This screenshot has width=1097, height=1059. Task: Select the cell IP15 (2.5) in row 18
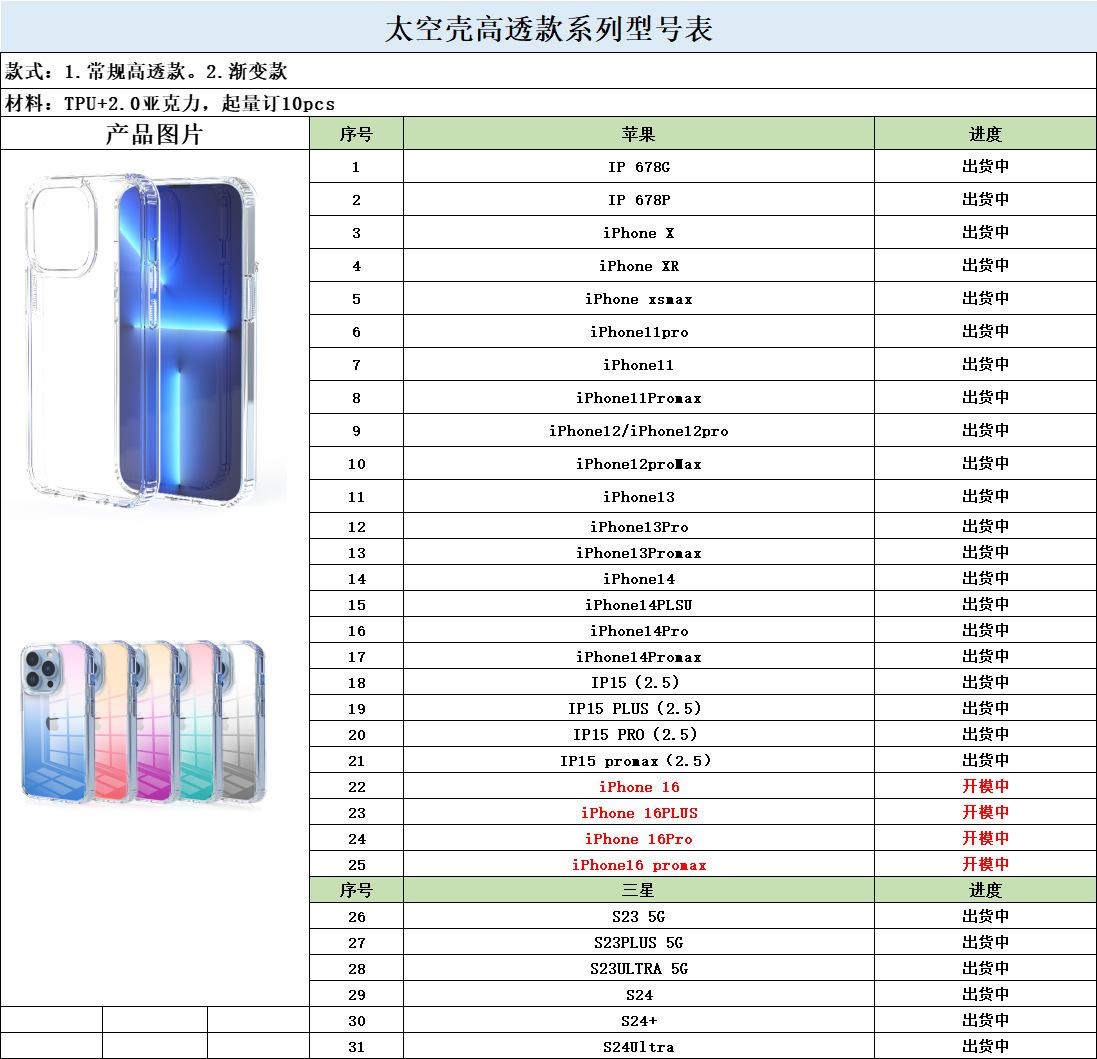click(639, 682)
